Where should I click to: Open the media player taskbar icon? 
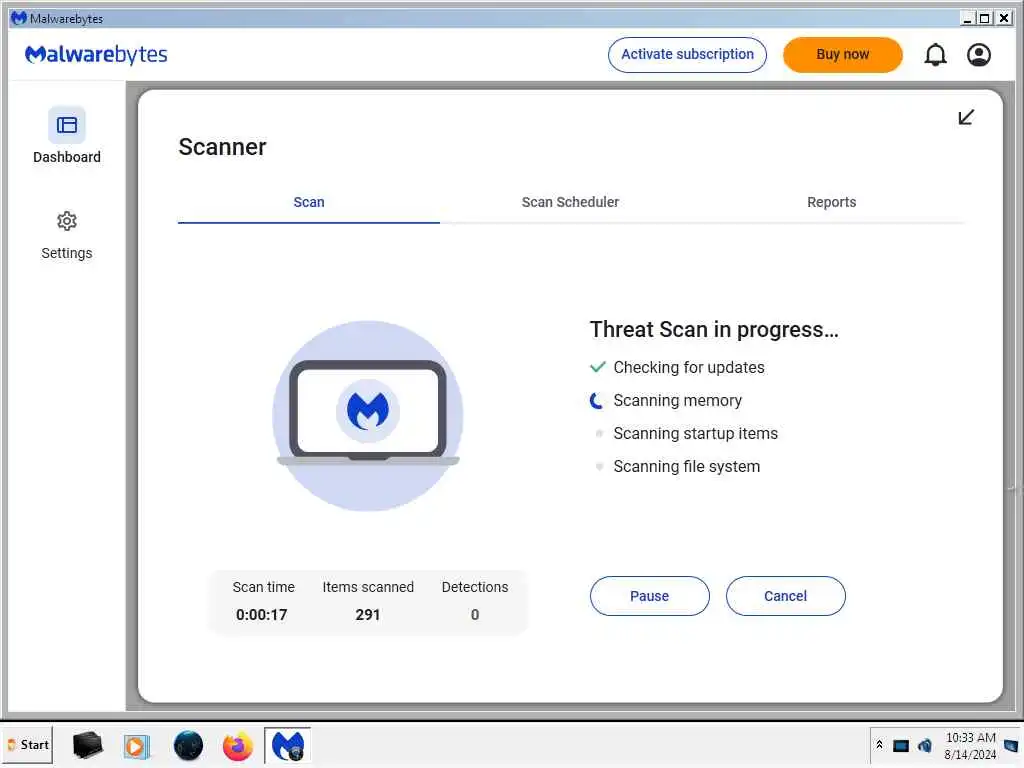pos(136,746)
